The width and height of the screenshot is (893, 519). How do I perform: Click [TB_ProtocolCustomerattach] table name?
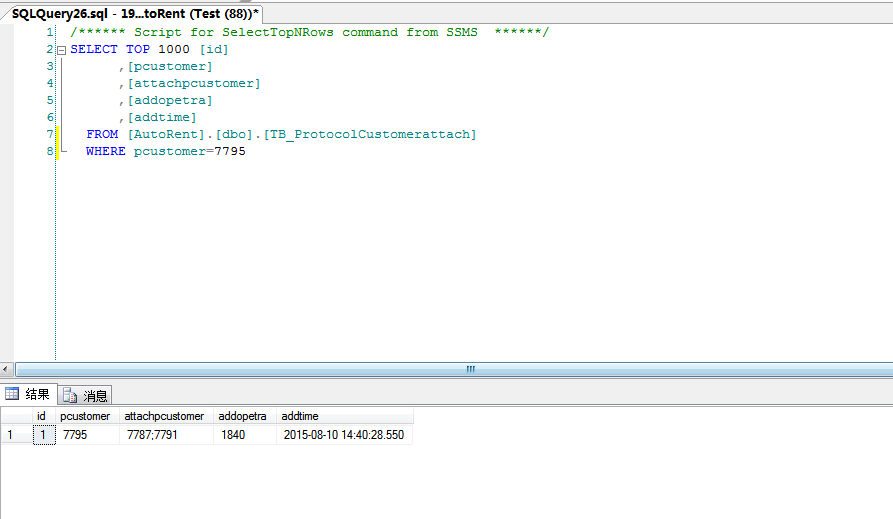click(x=370, y=134)
